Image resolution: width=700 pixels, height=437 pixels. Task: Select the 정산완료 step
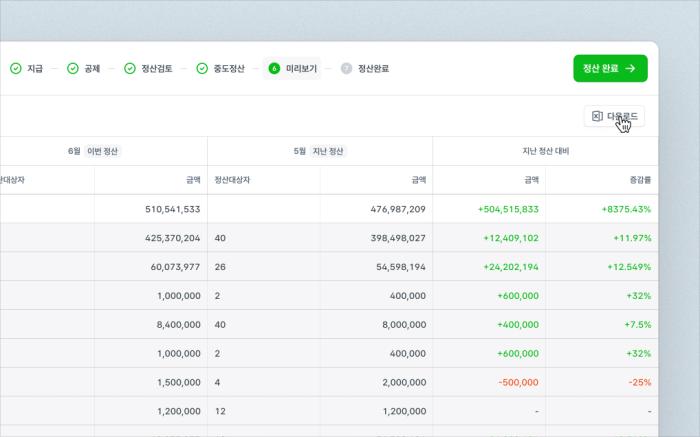click(x=365, y=68)
